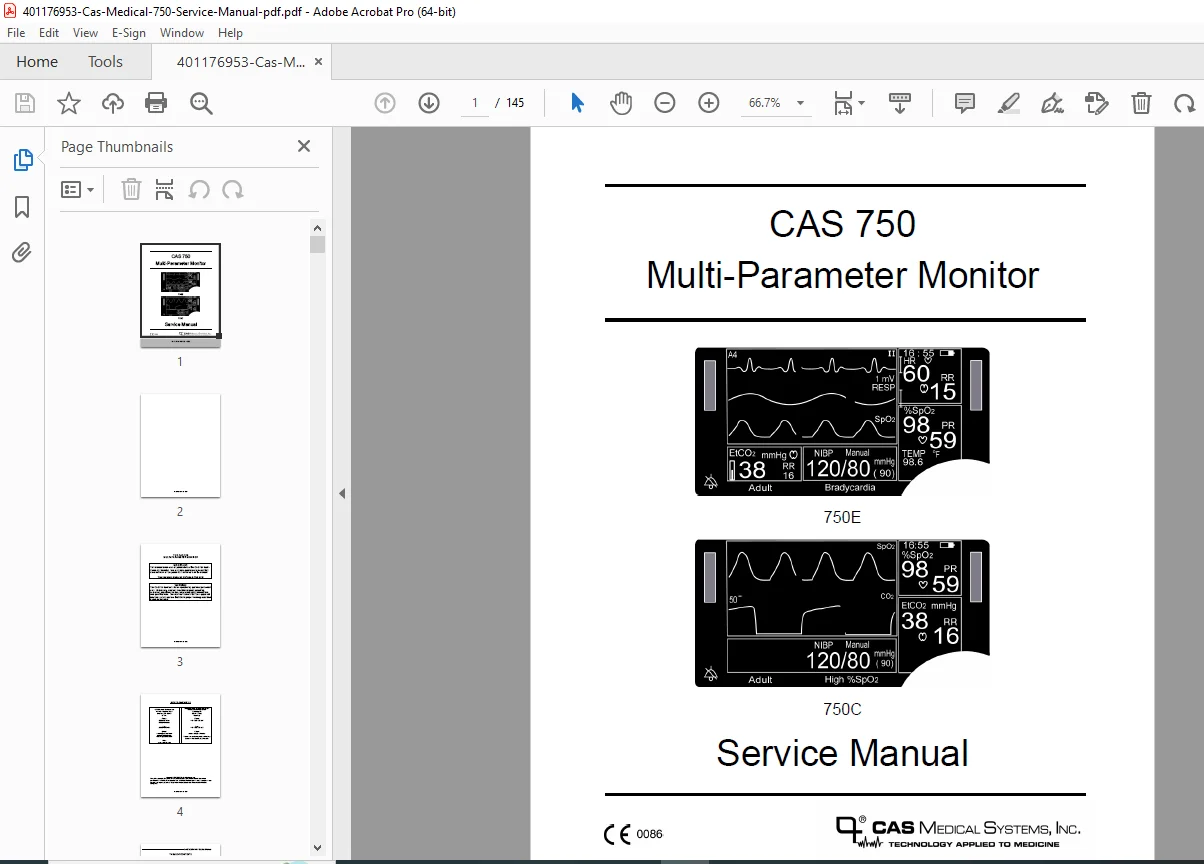1204x864 pixels.
Task: Click thumbnails scrollbar up arrow
Action: pos(317,227)
